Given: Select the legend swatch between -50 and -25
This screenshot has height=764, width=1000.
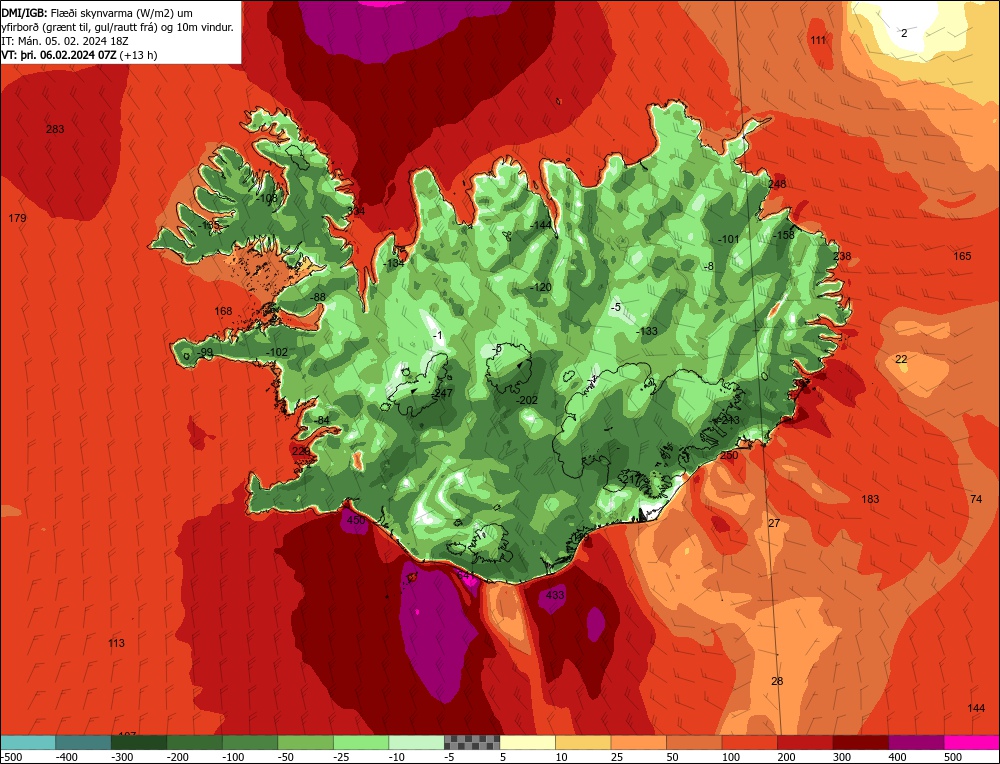Looking at the screenshot, I should tap(305, 742).
